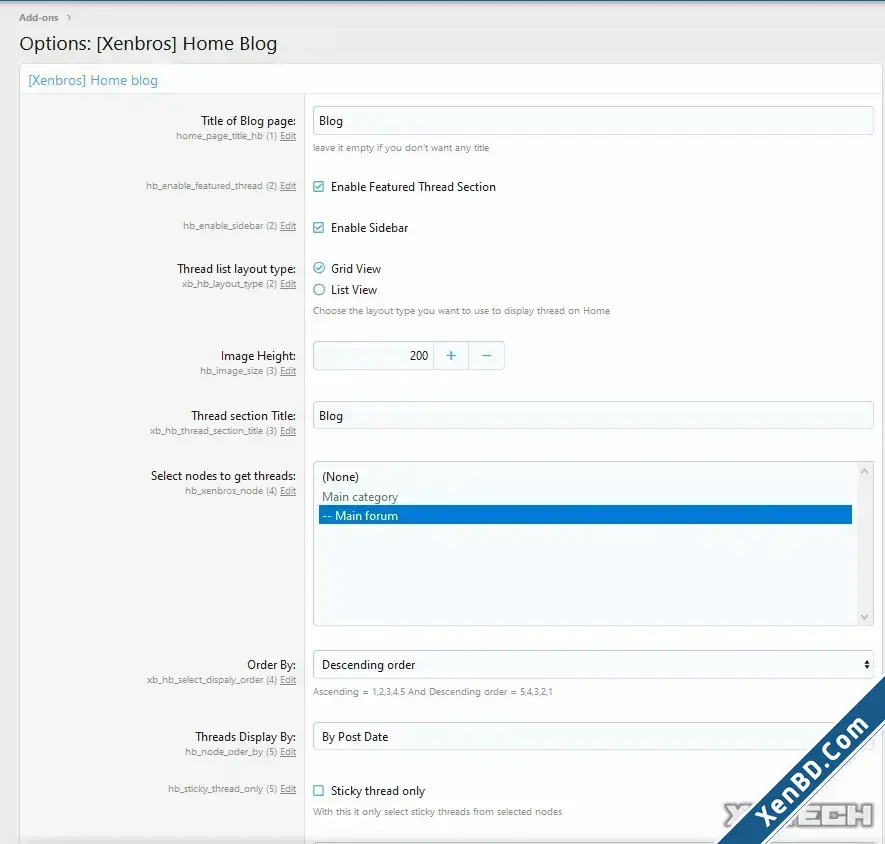
Task: Click the breadcrumb chevron after Add-ons
Action: click(x=69, y=18)
